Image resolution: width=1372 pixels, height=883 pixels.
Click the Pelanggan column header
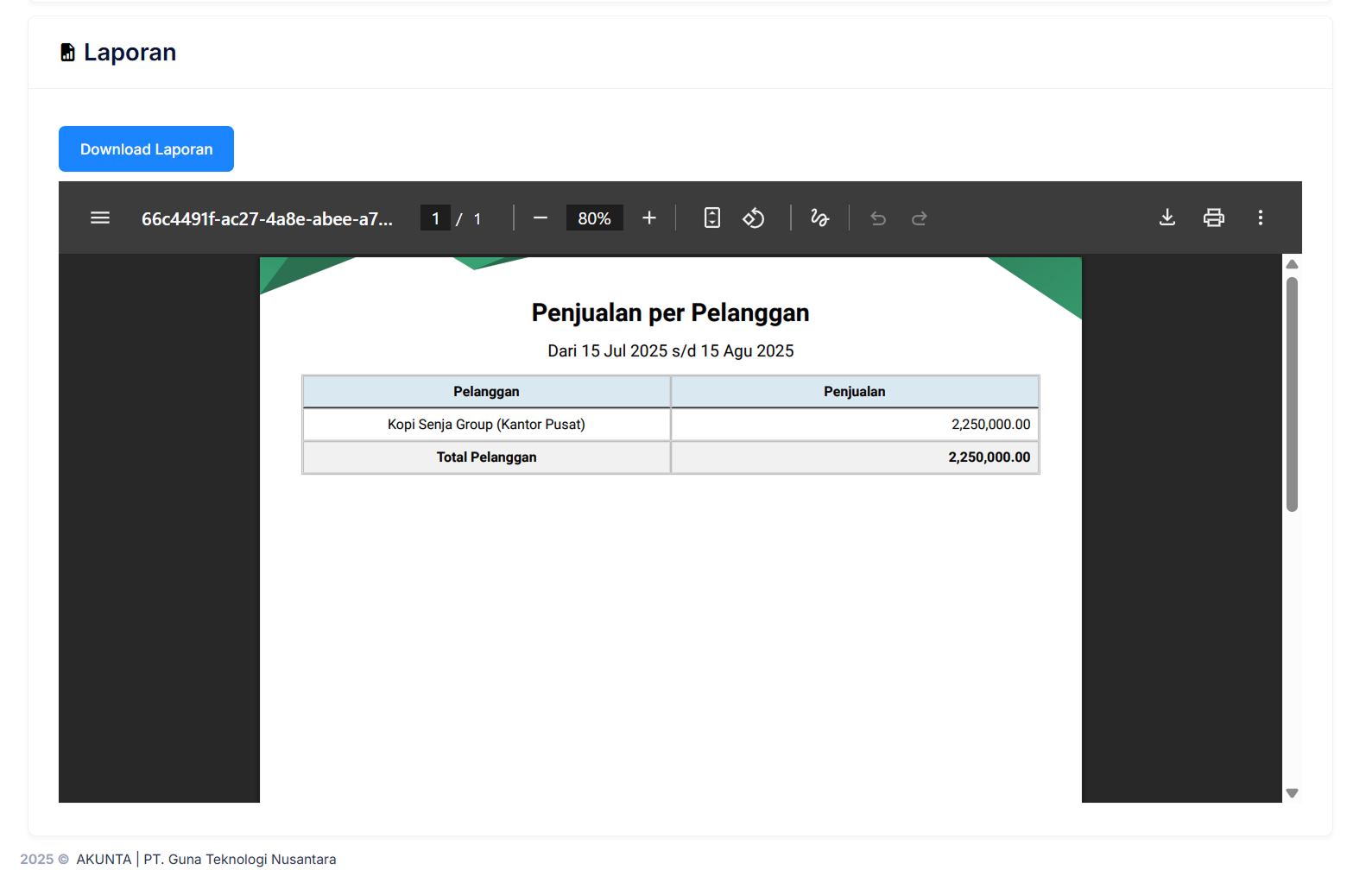pyautogui.click(x=486, y=391)
